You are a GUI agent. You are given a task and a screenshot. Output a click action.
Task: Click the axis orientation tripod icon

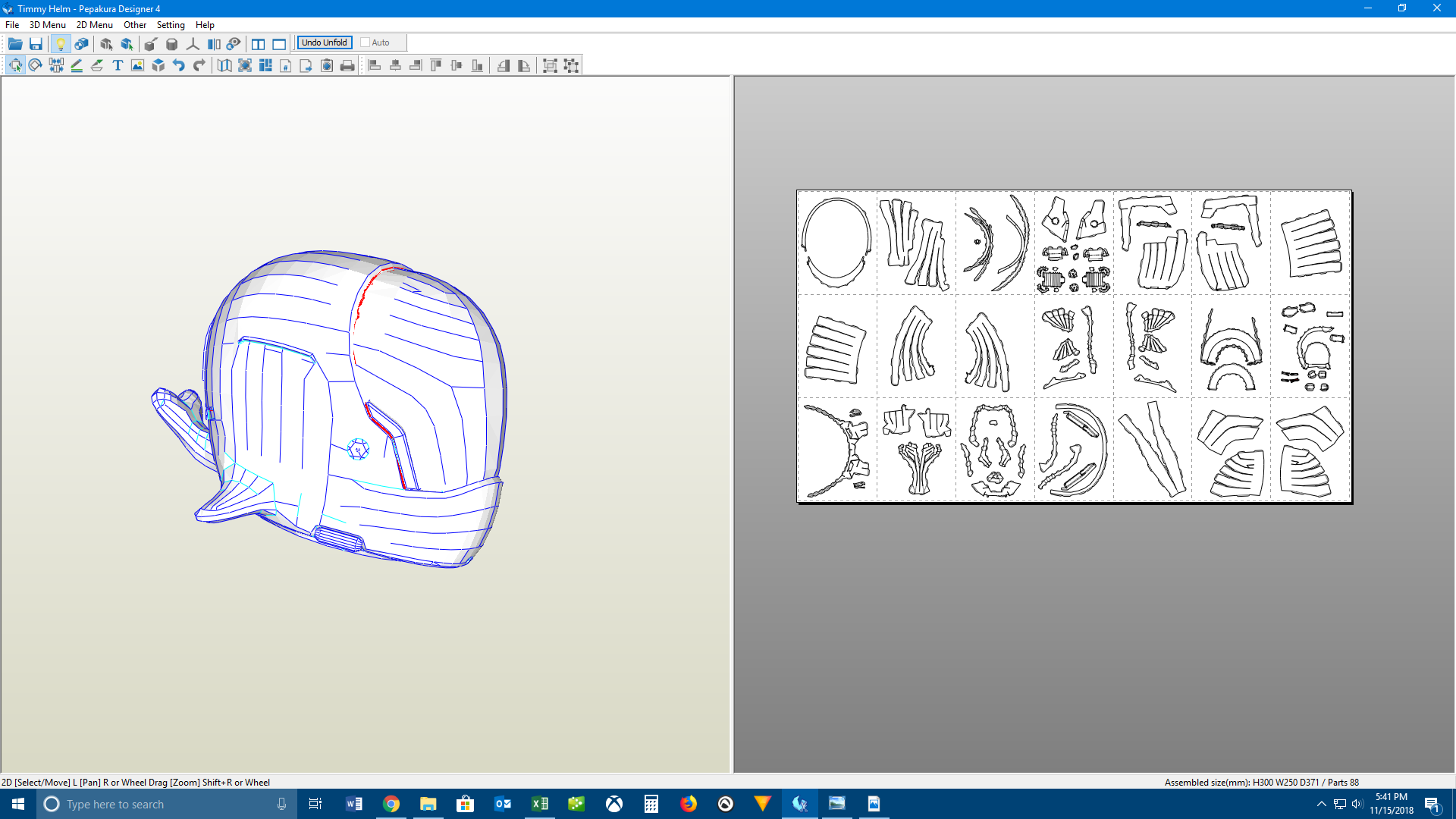(x=193, y=43)
